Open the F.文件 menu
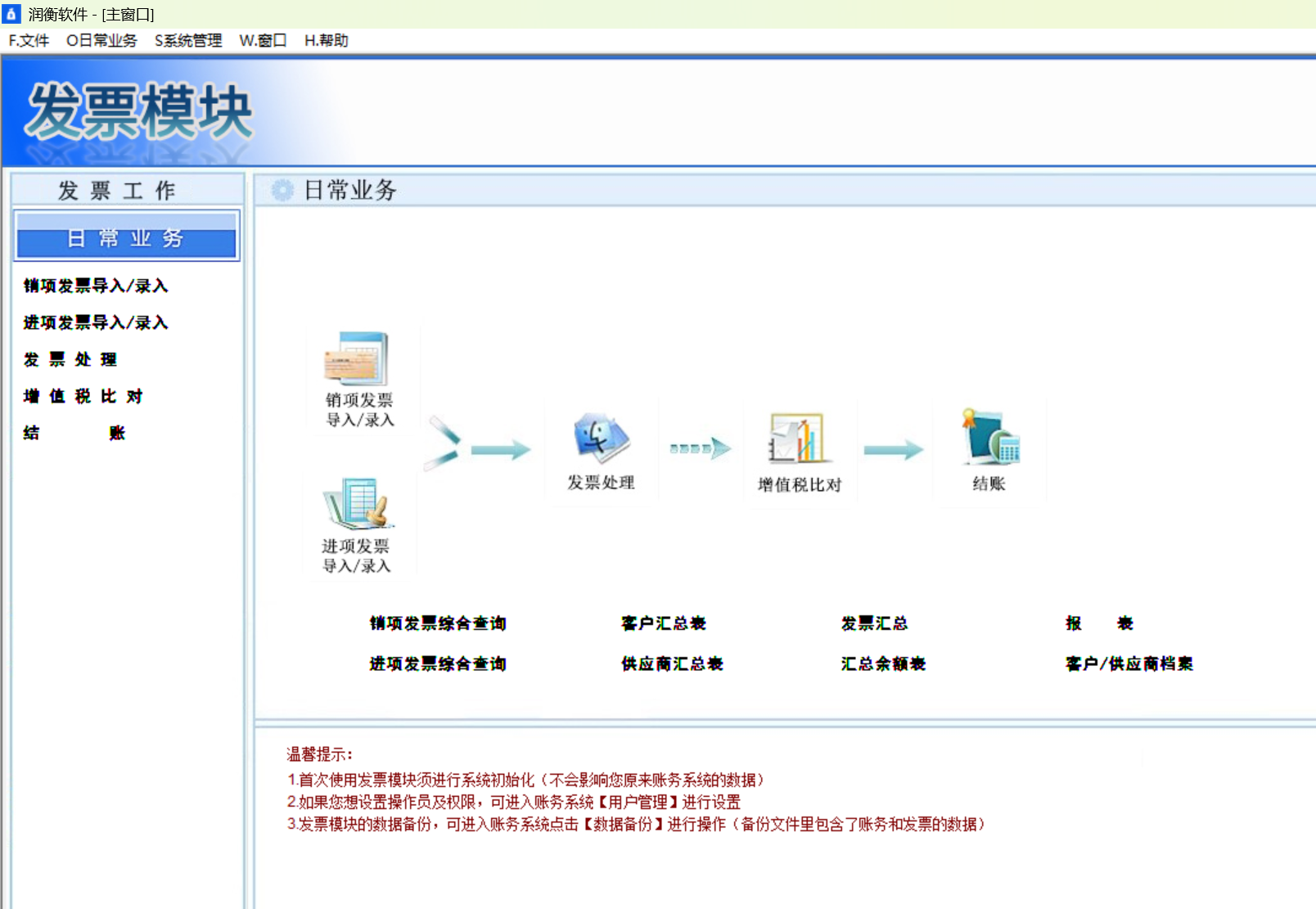The height and width of the screenshot is (909, 1316). (29, 40)
